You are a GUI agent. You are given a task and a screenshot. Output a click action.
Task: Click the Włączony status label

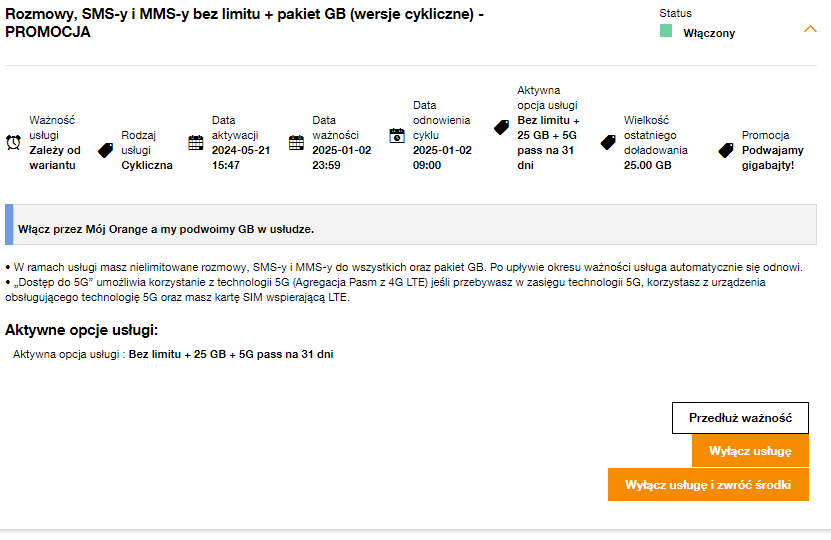709,33
